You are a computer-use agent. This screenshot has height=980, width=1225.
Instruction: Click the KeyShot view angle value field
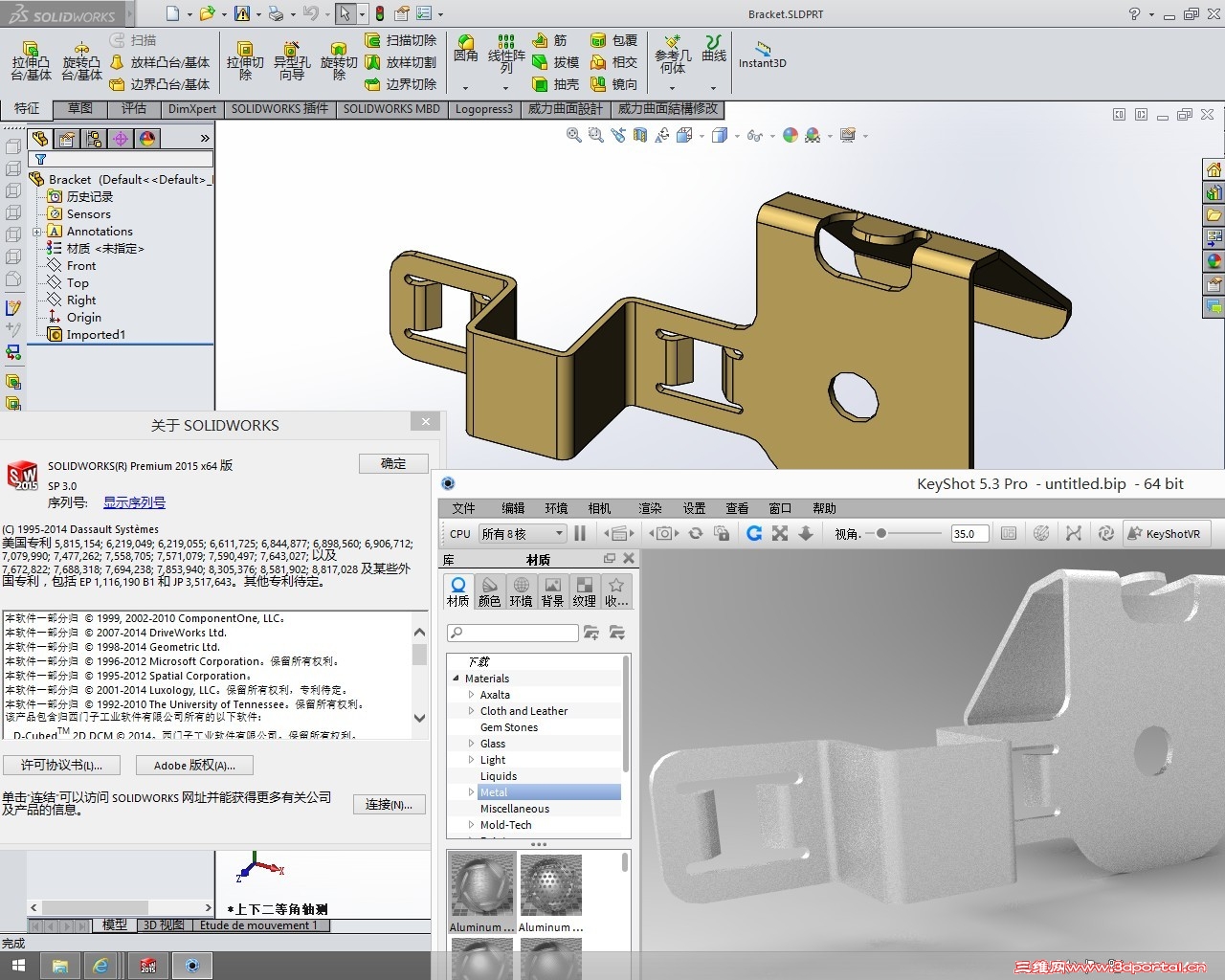969,534
